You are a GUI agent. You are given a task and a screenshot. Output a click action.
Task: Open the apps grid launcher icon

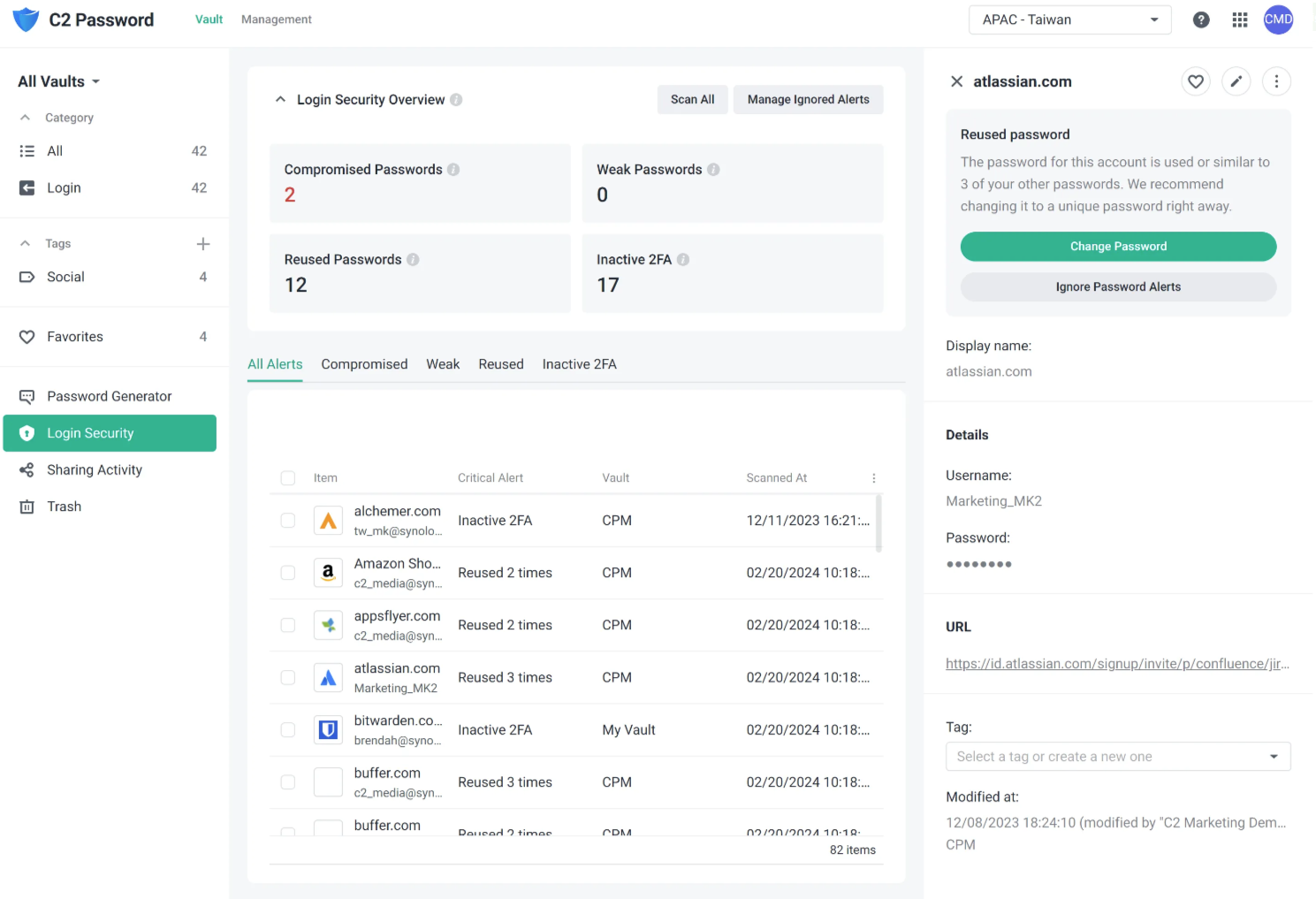tap(1239, 19)
